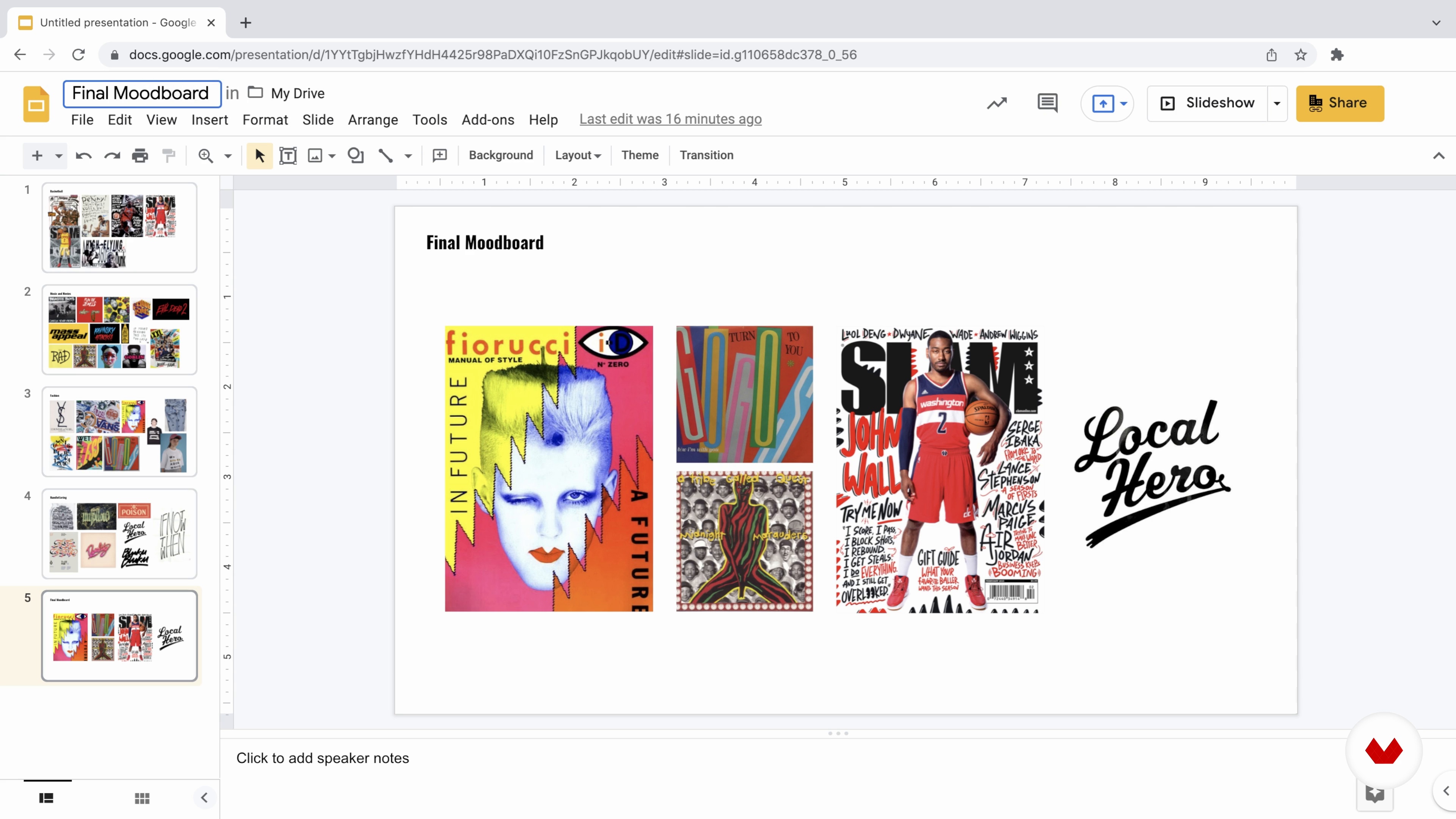Screen dimensions: 1456x819
Task: Open the View menu
Action: point(162,120)
